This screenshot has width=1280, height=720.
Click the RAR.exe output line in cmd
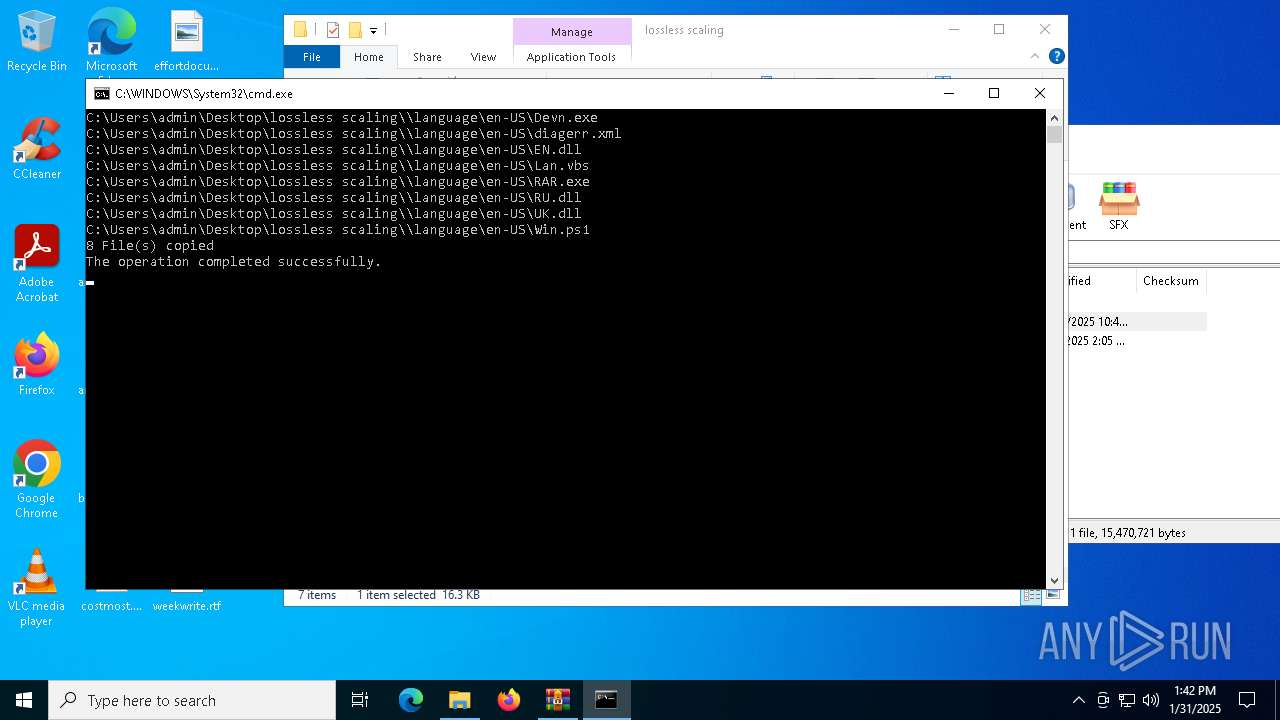[x=338, y=182]
